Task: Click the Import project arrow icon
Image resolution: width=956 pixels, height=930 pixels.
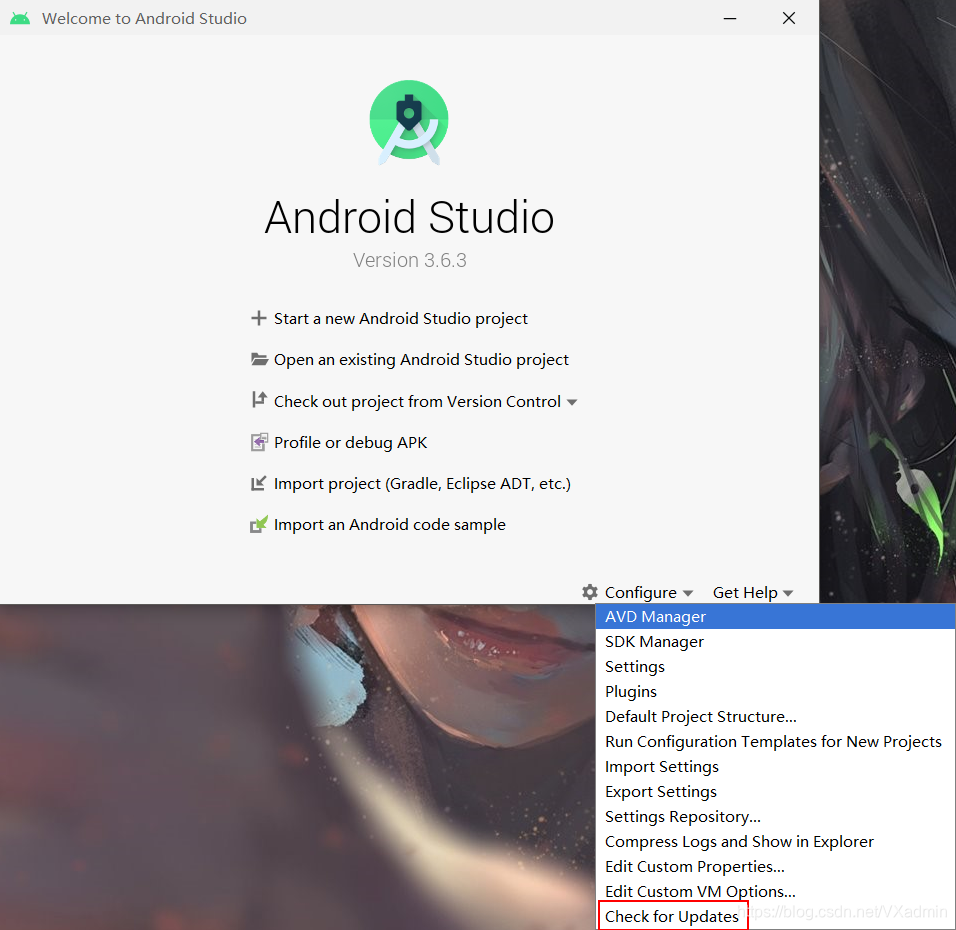Action: coord(259,484)
